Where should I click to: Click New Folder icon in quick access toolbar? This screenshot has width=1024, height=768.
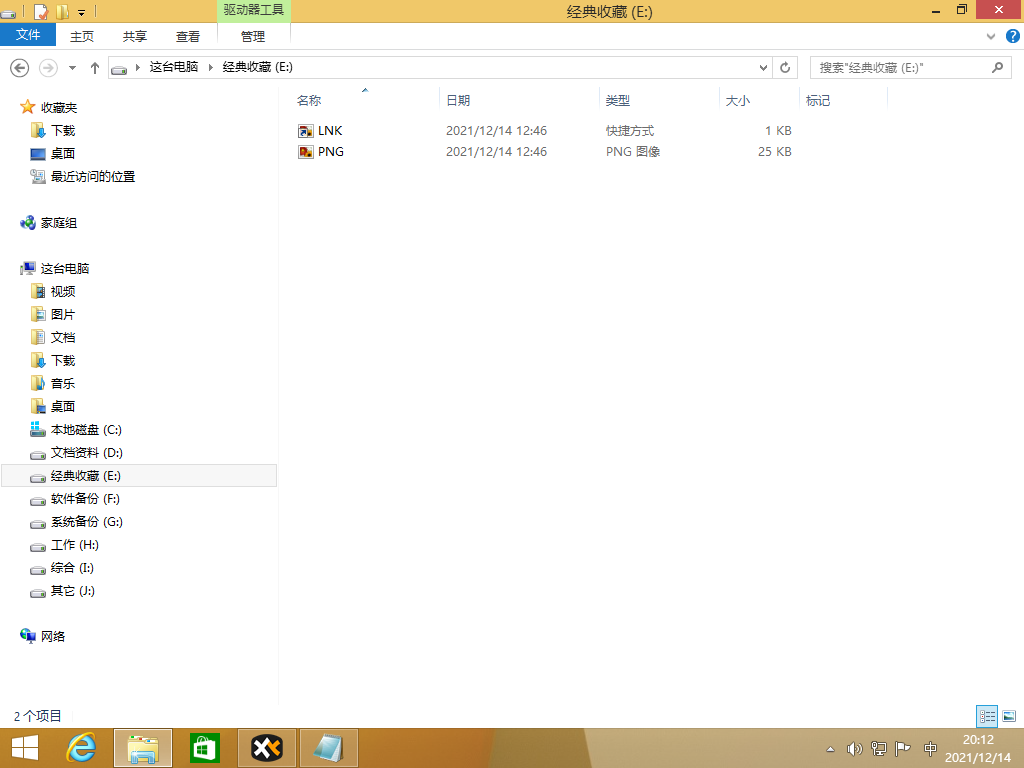click(x=62, y=12)
